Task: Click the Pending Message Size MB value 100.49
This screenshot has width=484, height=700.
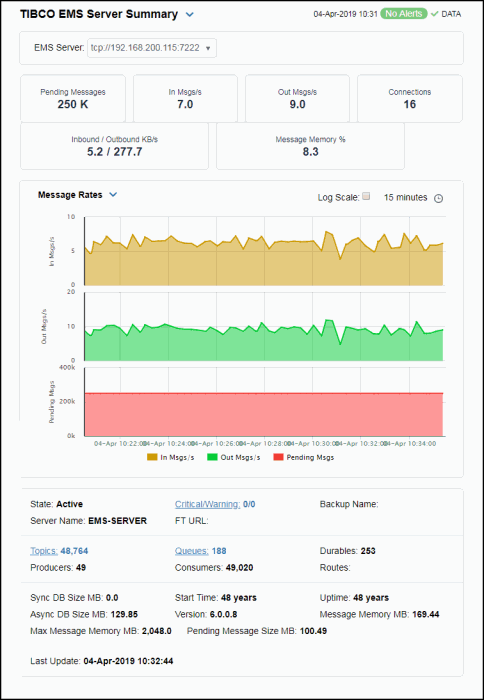Action: (x=313, y=631)
